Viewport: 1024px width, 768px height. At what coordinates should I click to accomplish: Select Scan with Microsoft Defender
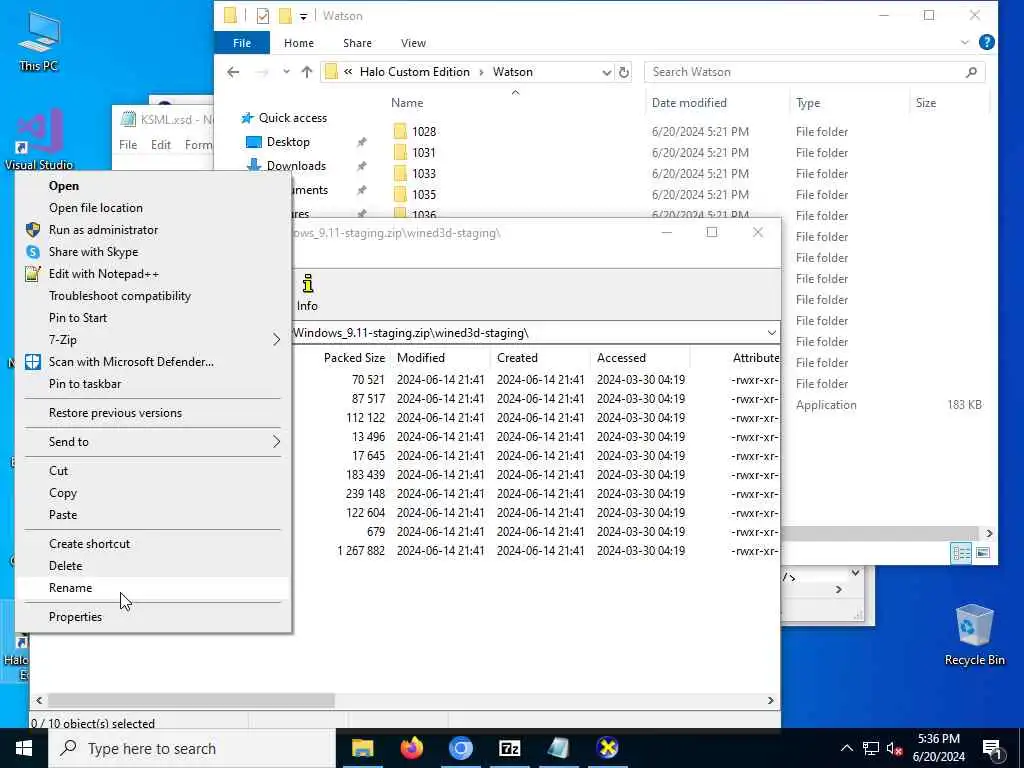131,362
